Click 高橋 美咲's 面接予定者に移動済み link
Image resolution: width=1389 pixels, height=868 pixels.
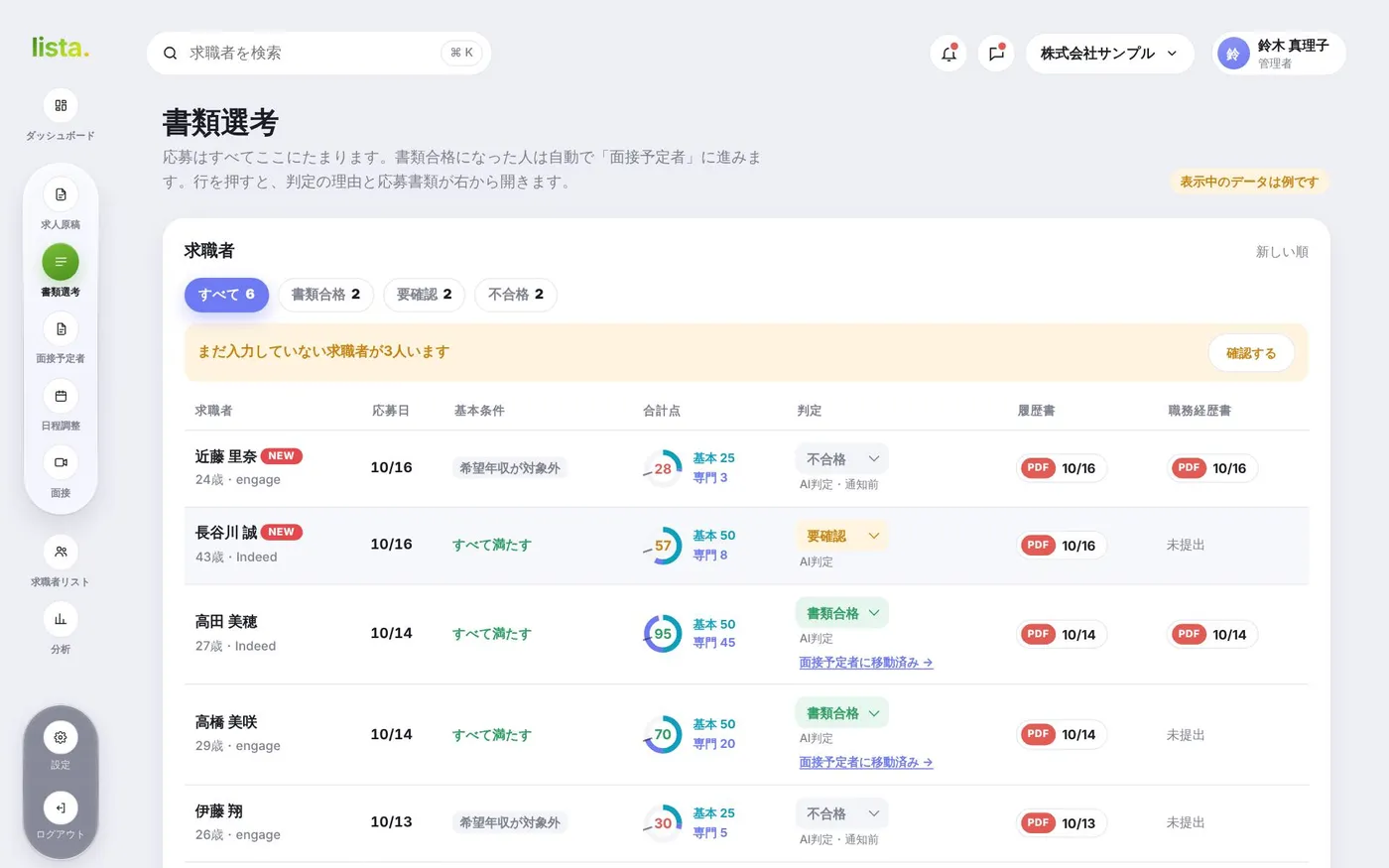[x=866, y=763]
